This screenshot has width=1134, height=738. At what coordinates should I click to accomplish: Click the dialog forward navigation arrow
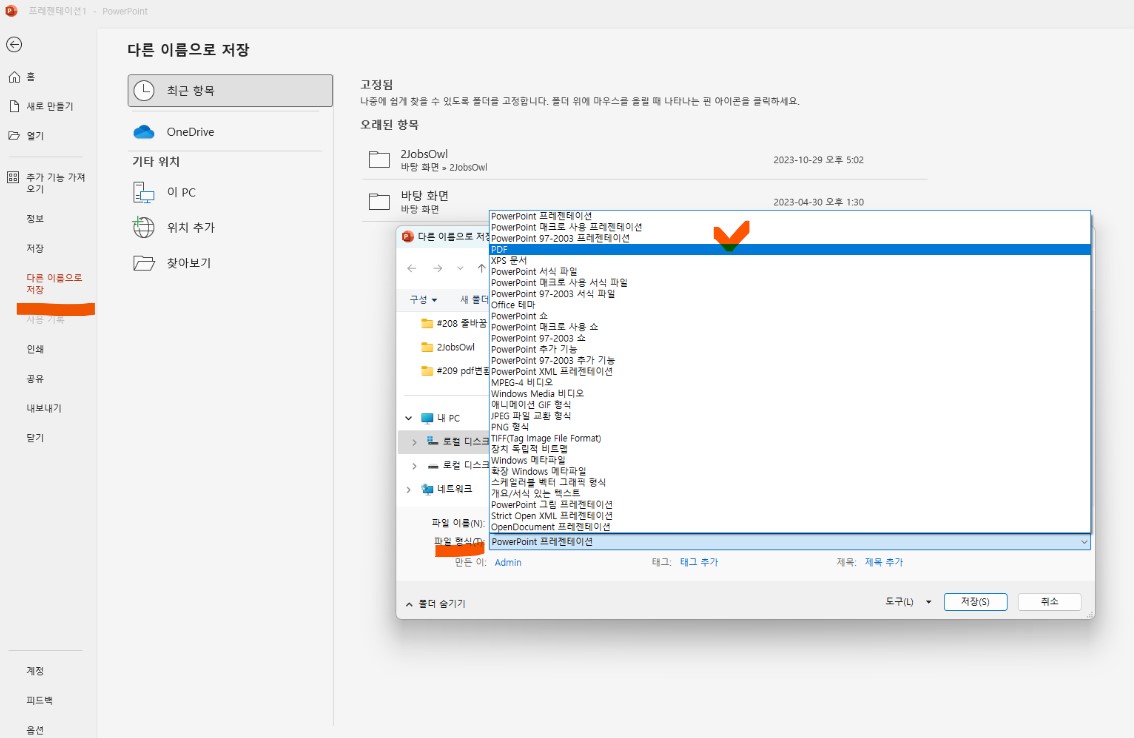[x=438, y=268]
